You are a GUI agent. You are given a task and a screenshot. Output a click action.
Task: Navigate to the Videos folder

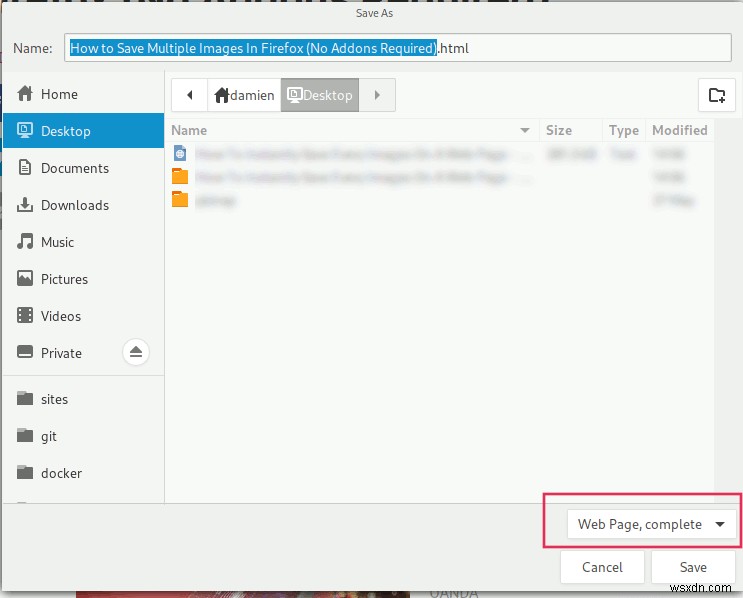point(83,316)
